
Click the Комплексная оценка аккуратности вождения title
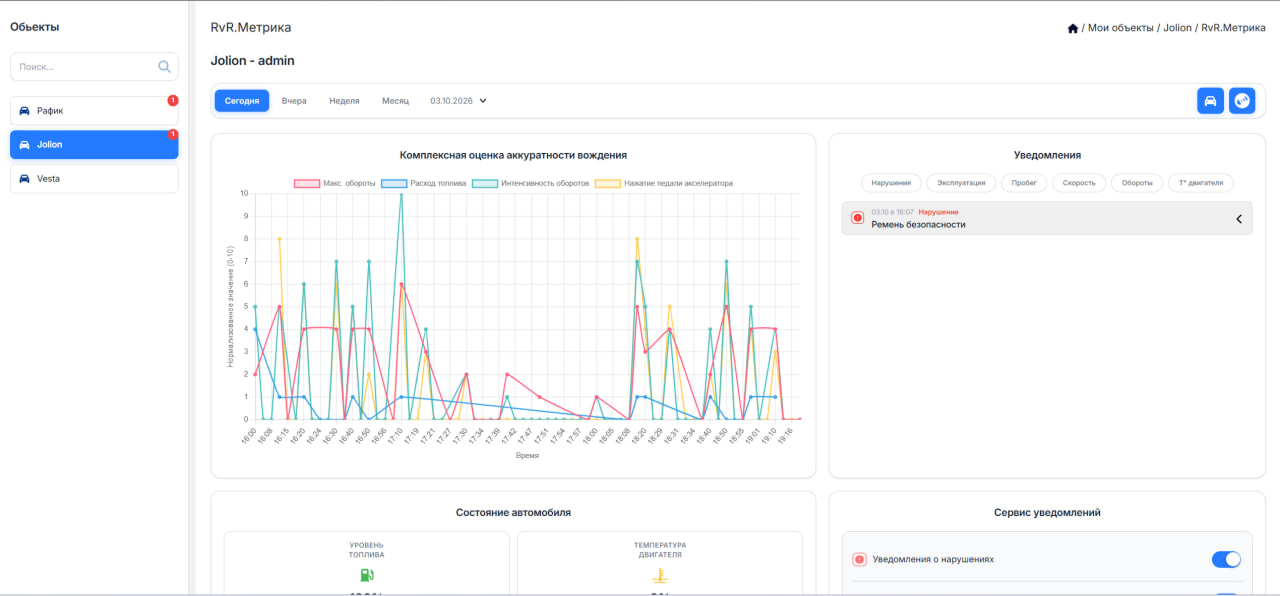(x=513, y=155)
